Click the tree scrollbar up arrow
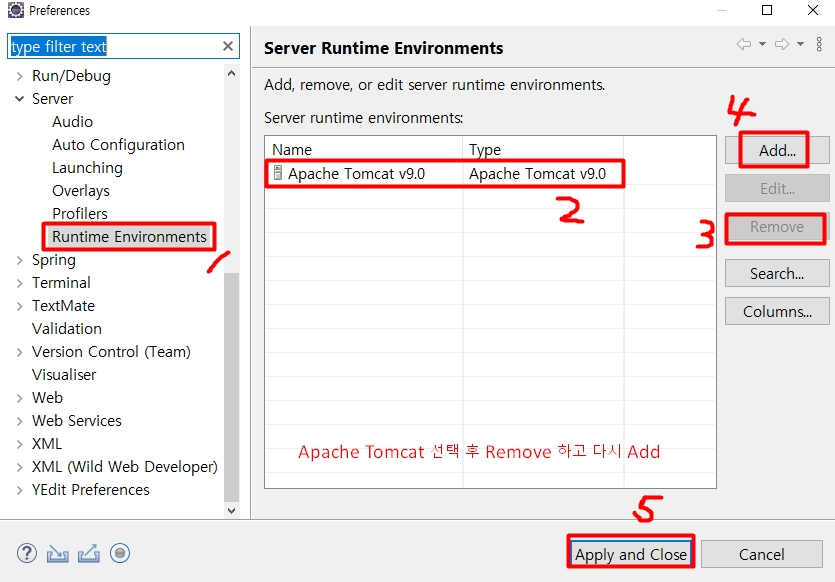 (x=231, y=73)
